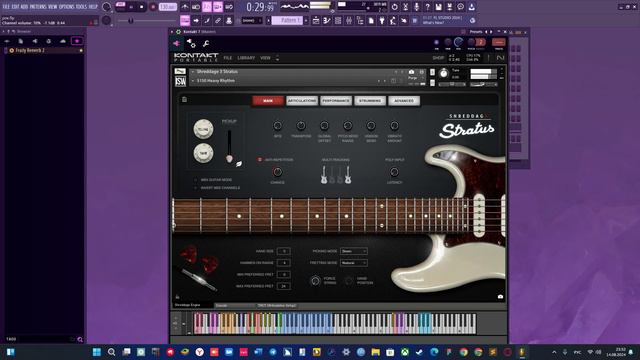Select the first multi-tracking guitar icon
The width and height of the screenshot is (640, 360).
(x=324, y=175)
